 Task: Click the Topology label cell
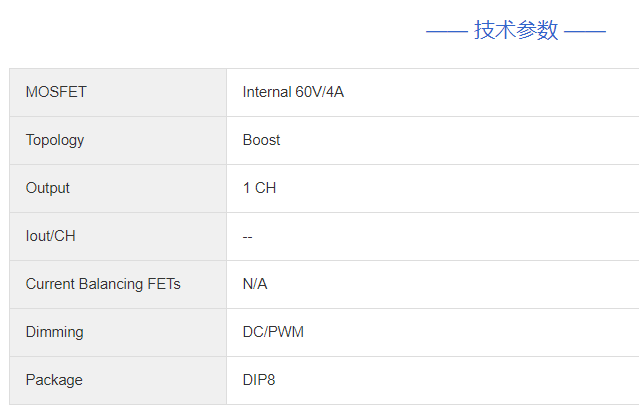coord(55,140)
